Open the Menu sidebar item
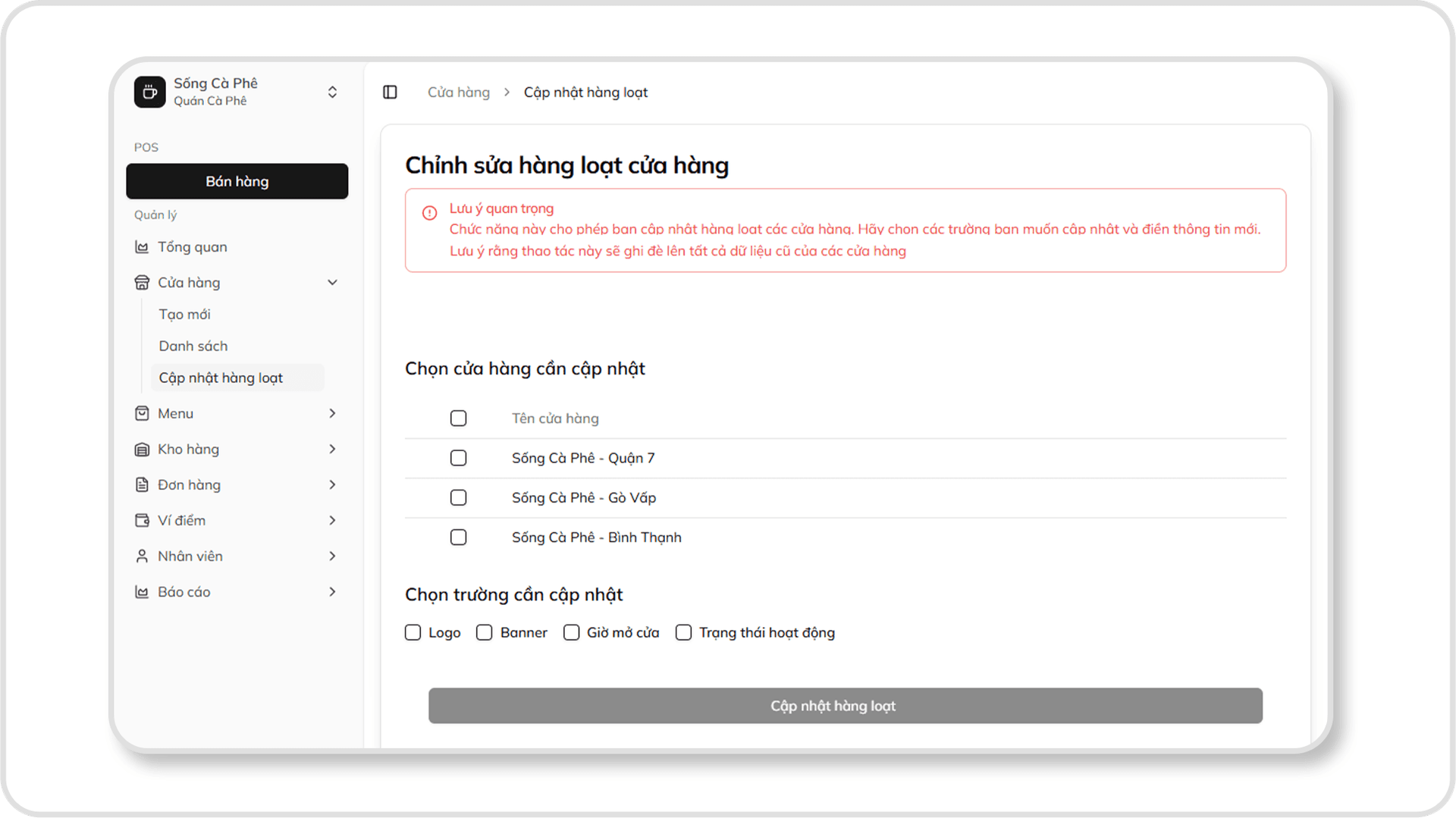1456x818 pixels. coord(237,413)
